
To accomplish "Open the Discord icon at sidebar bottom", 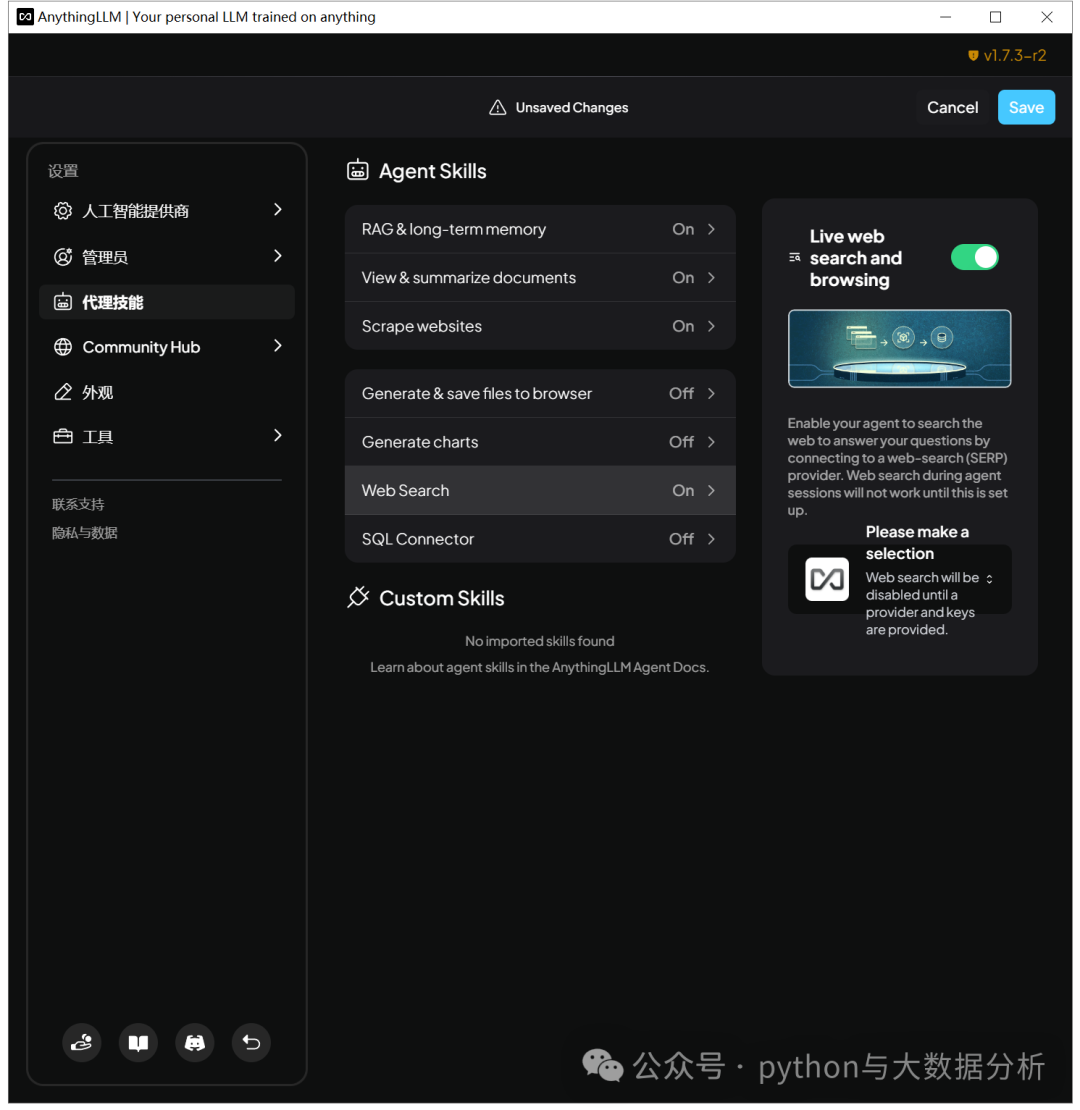I will click(195, 1043).
